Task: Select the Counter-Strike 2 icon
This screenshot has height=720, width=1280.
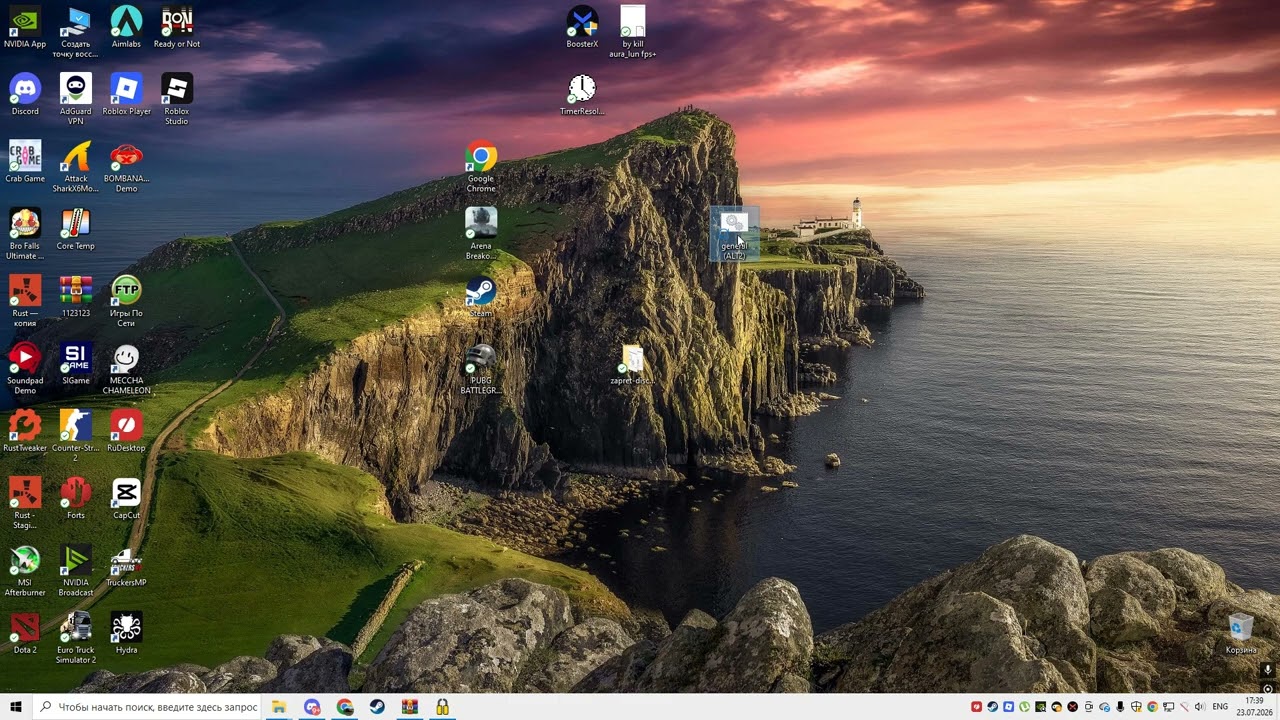Action: coord(76,435)
